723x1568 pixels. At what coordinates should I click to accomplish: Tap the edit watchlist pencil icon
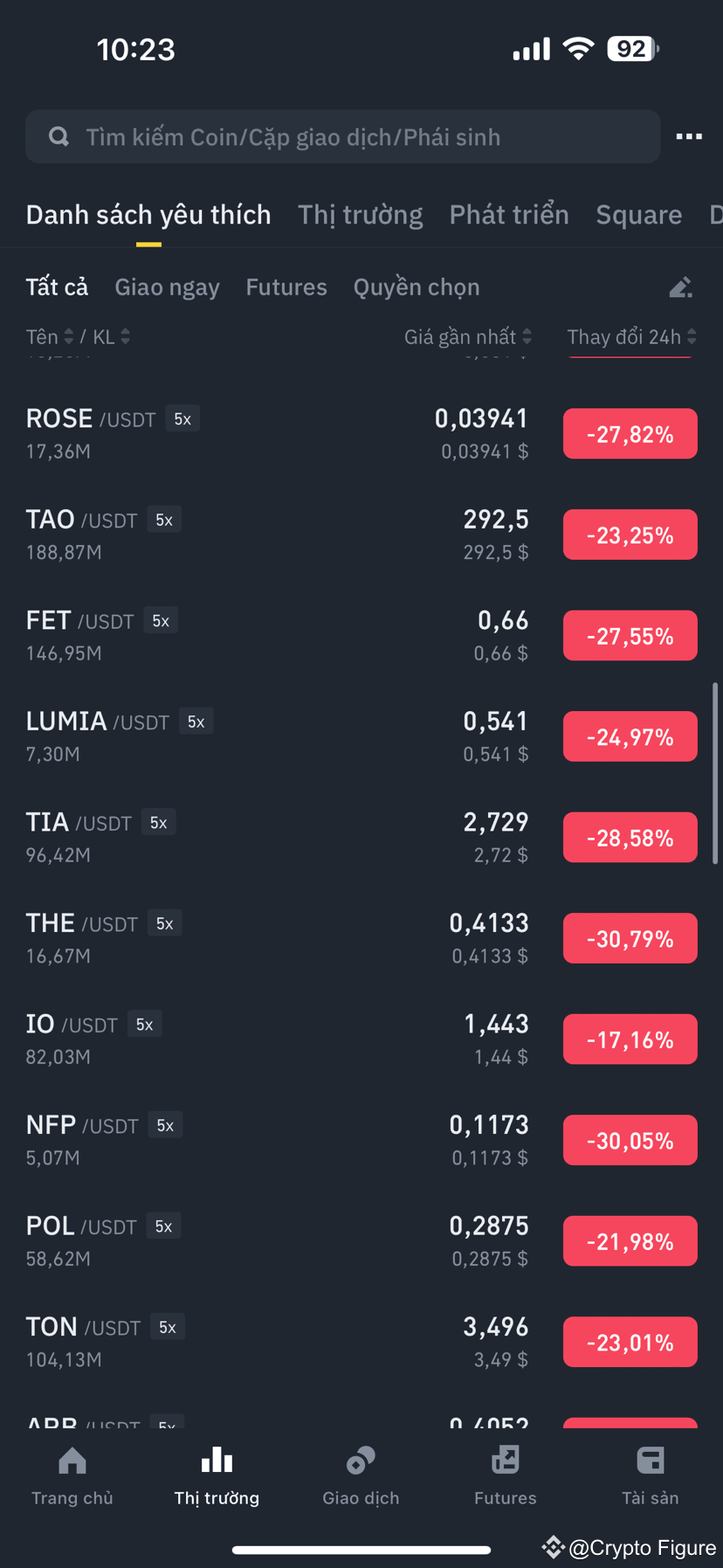click(680, 287)
